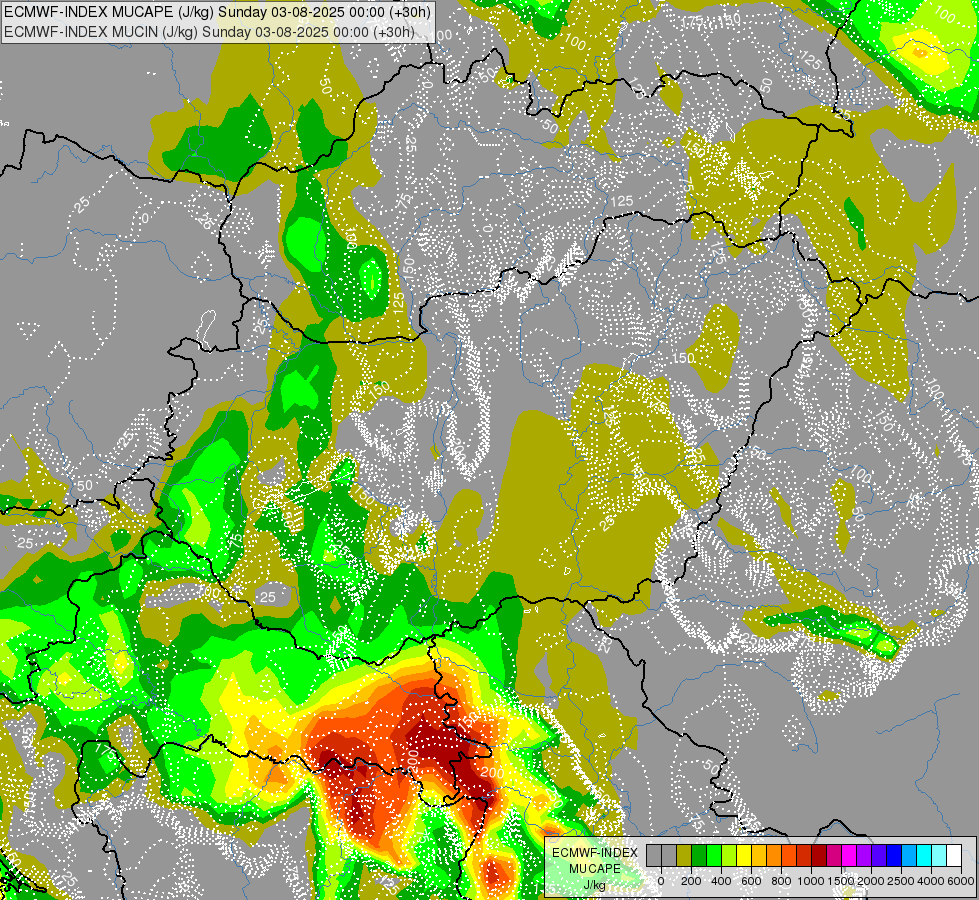
Task: Click the ECMWF-INDEX MUCIN header line
Action: 209,32
